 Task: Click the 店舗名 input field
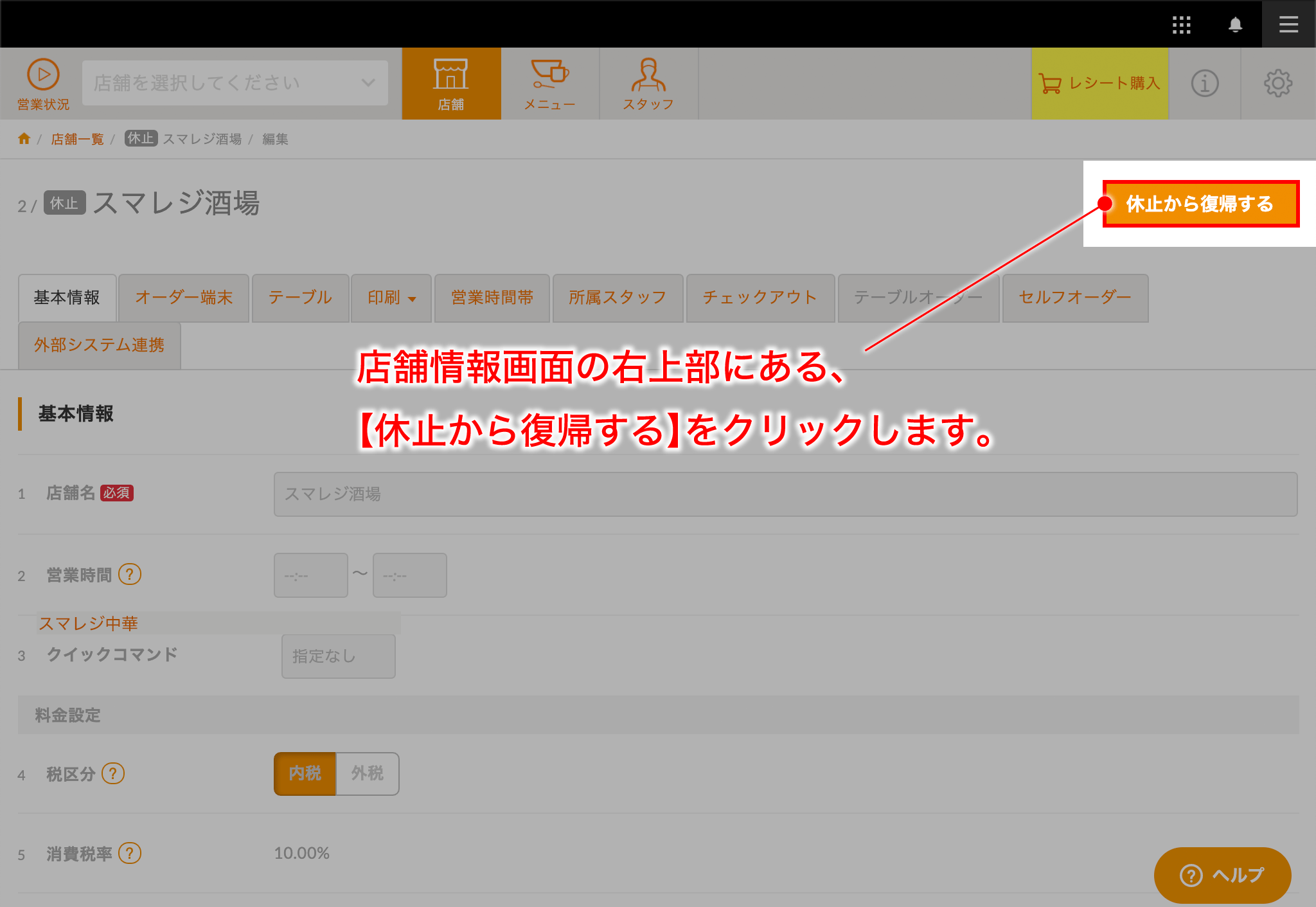point(785,494)
